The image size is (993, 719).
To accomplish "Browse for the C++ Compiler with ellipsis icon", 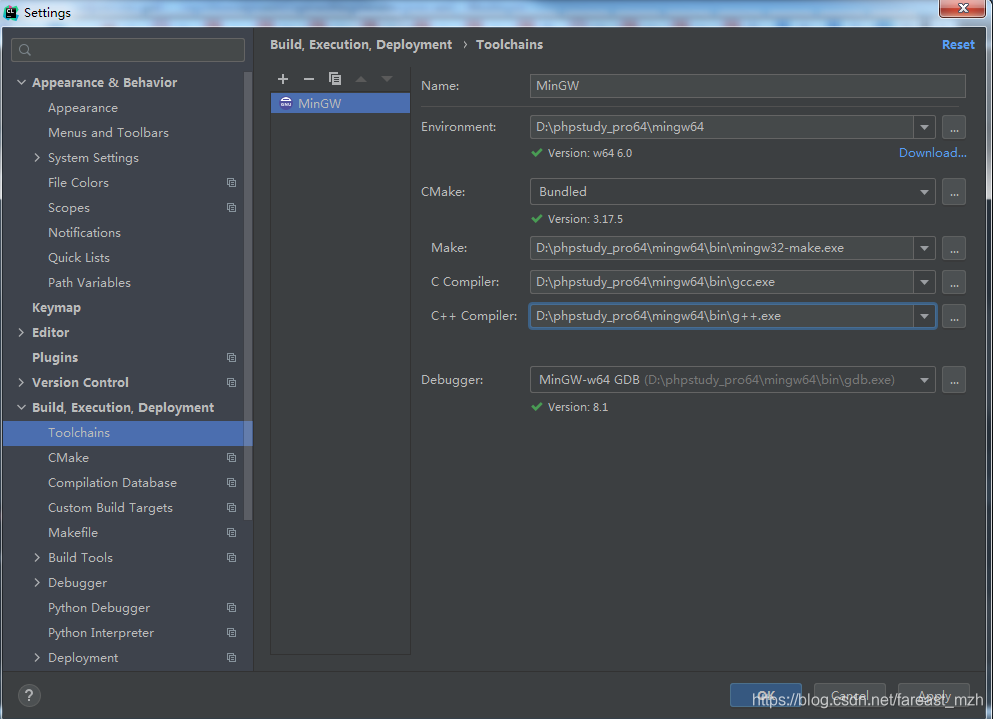I will (953, 316).
